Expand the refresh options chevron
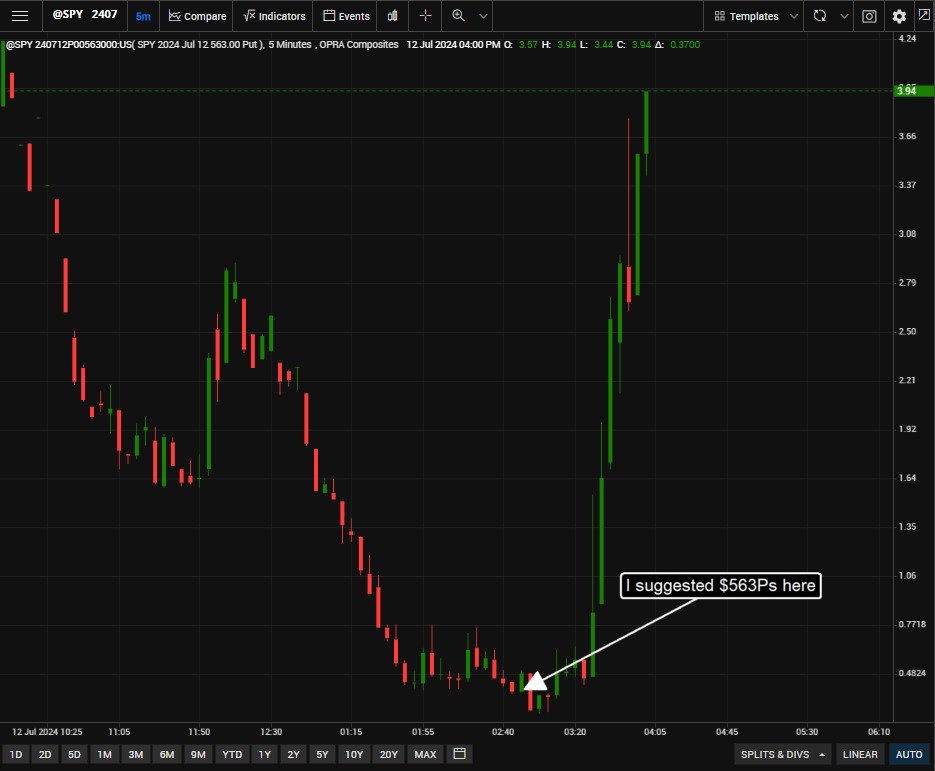The image size is (935, 771). (844, 16)
